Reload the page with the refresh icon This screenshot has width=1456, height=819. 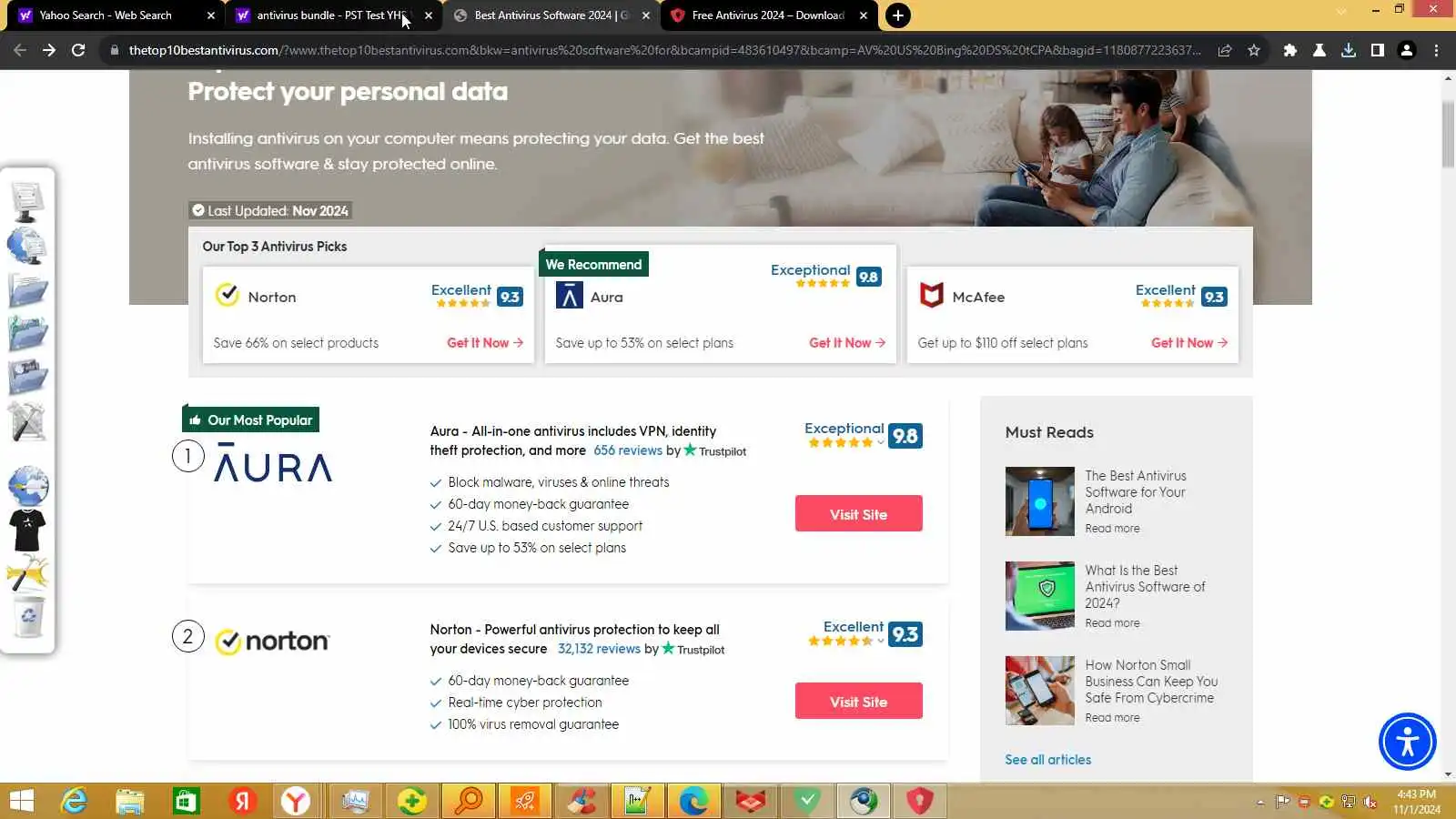78,50
